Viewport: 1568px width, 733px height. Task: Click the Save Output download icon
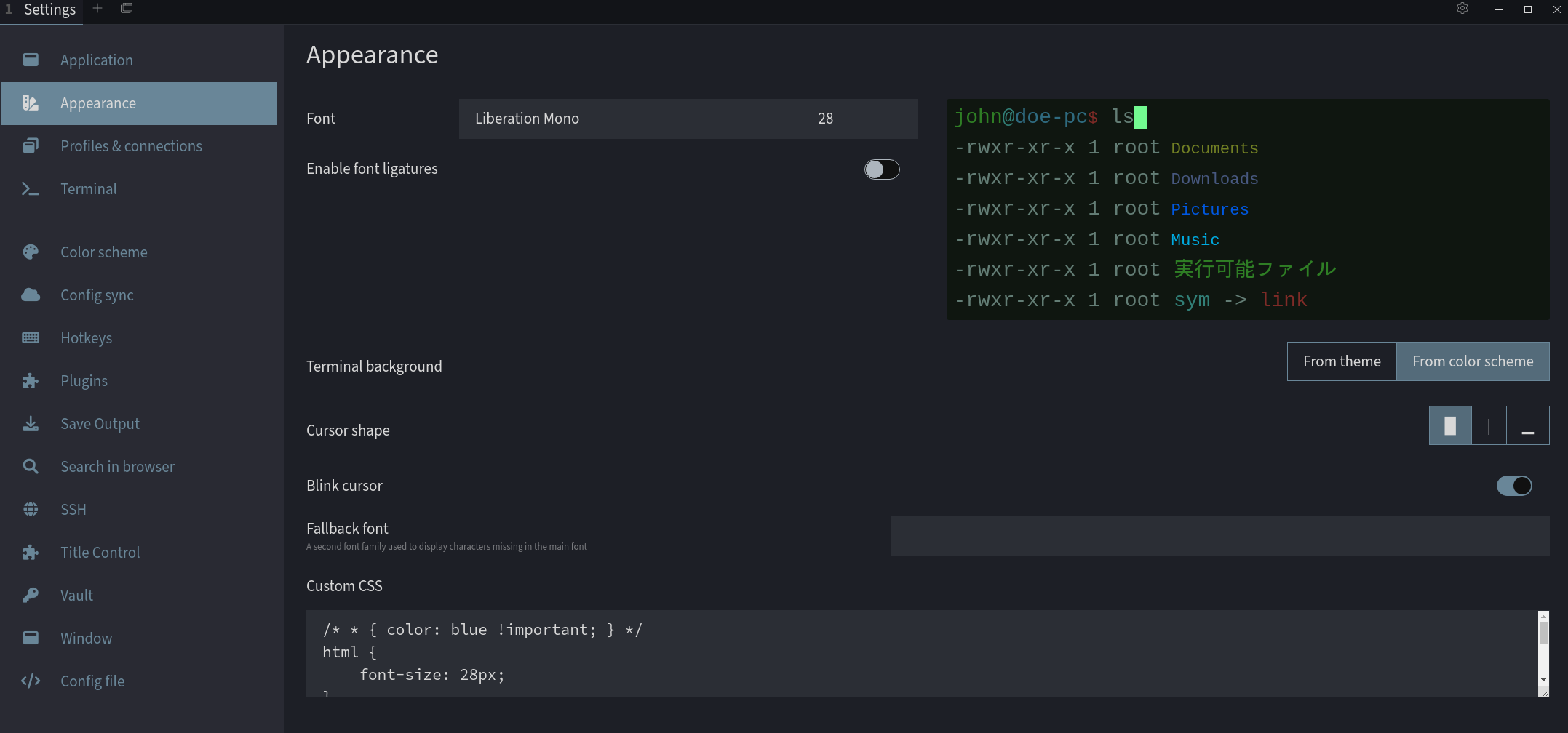(31, 423)
